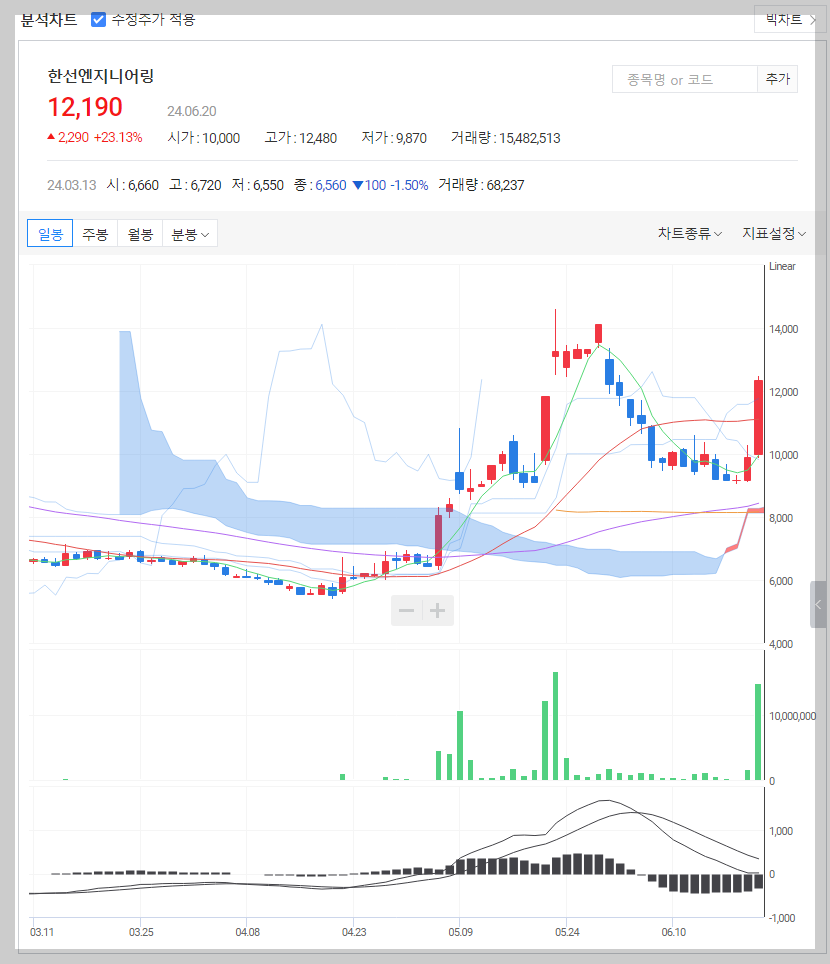Screen dimensions: 830x964
Task: Click the 06.10 date axis label
Action: pyautogui.click(x=674, y=932)
